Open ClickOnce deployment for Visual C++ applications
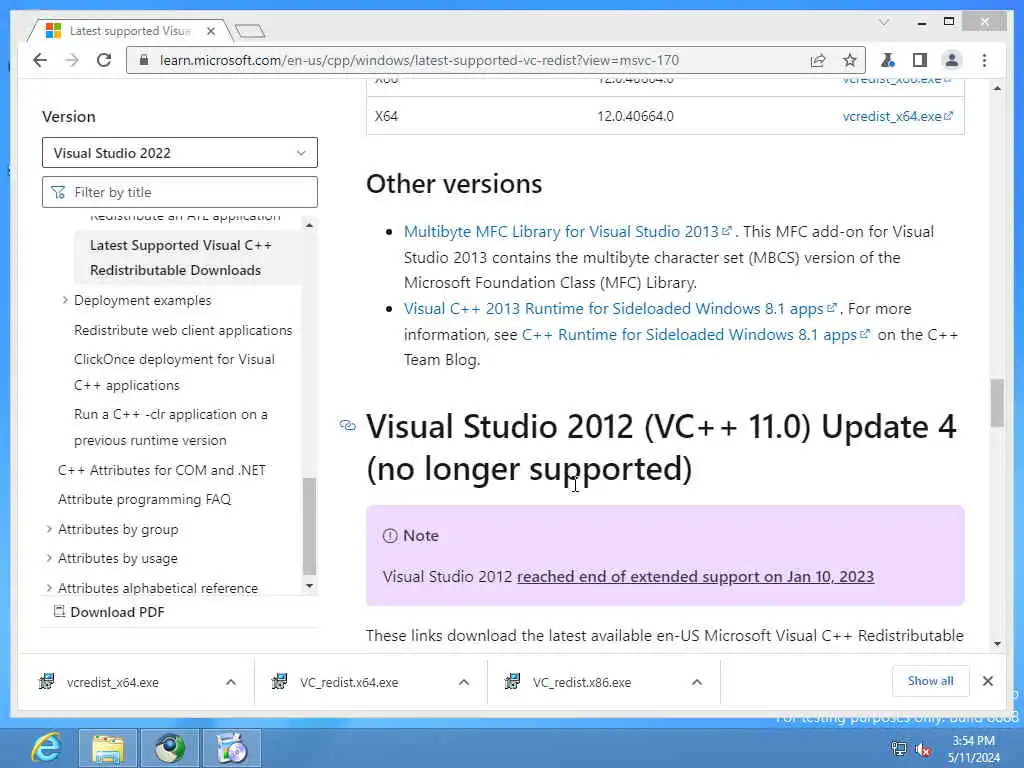Screen dimensions: 1024x768 (x=174, y=372)
